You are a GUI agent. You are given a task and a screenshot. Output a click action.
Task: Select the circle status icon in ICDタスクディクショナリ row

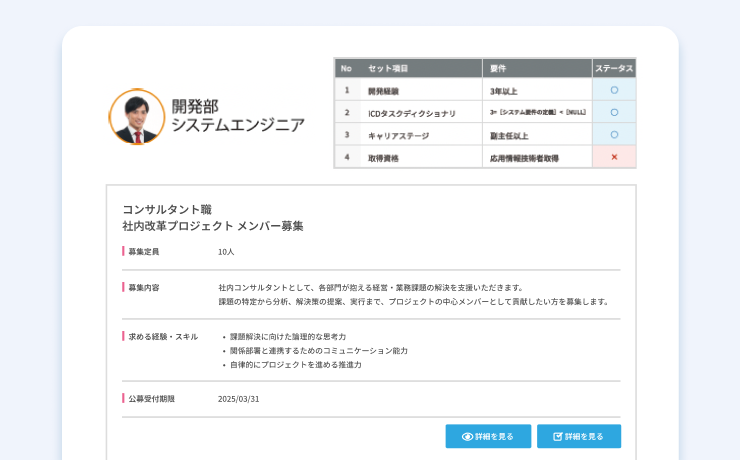click(x=614, y=112)
